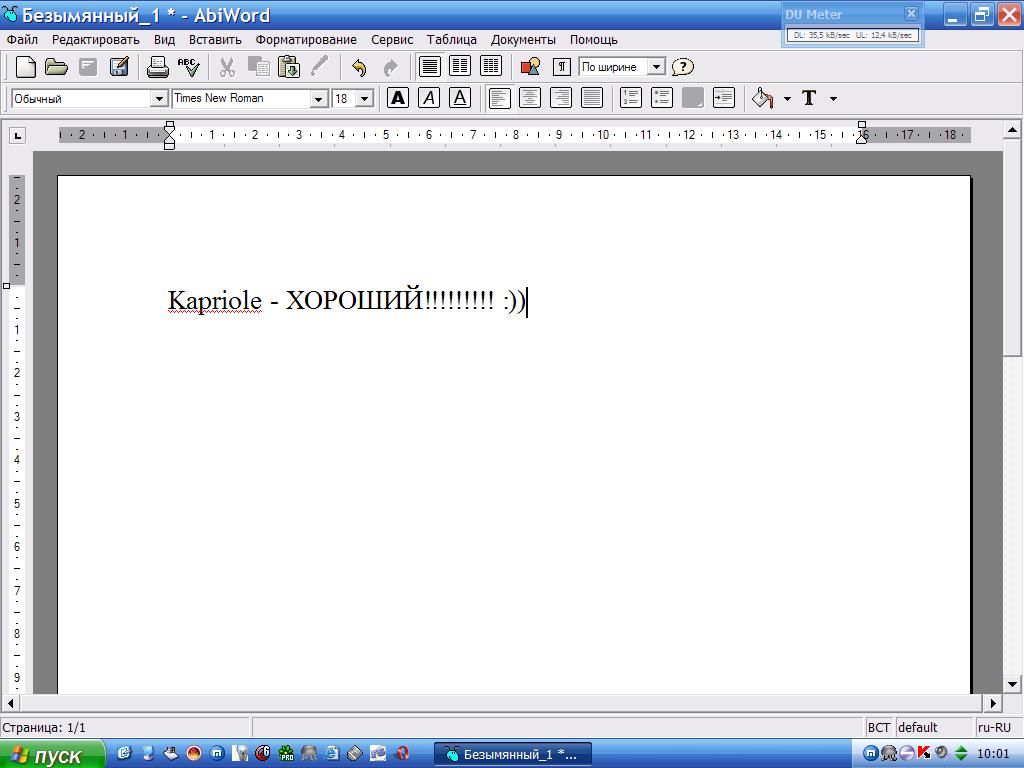1024x768 pixels.
Task: Open the highlight color dropdown arrow
Action: 787,99
